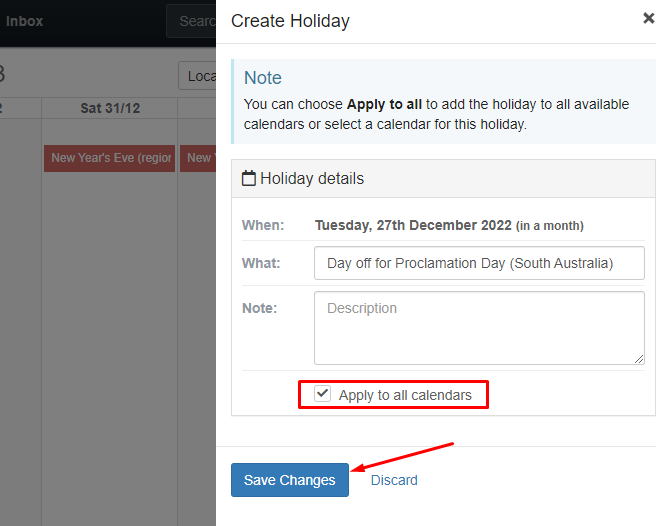The image size is (656, 526).
Task: Close the Create Holiday dialog
Action: point(648,18)
